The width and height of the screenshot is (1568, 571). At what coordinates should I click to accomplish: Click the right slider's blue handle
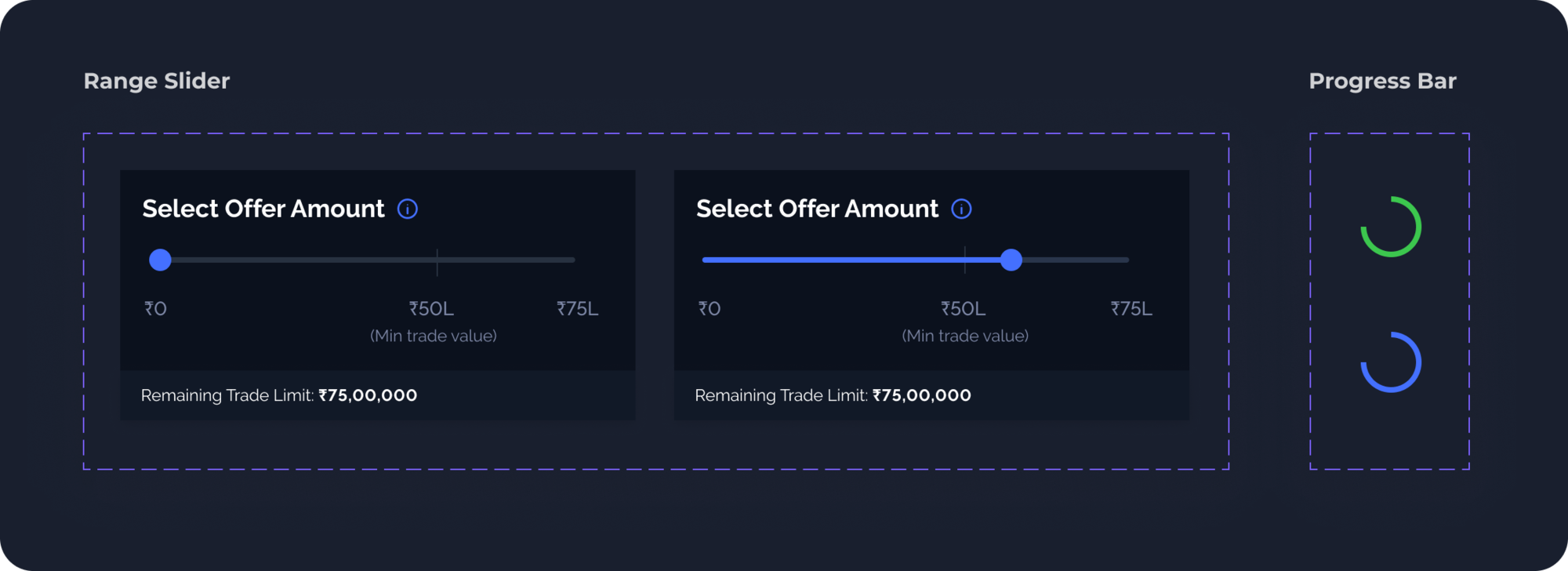click(x=1011, y=260)
